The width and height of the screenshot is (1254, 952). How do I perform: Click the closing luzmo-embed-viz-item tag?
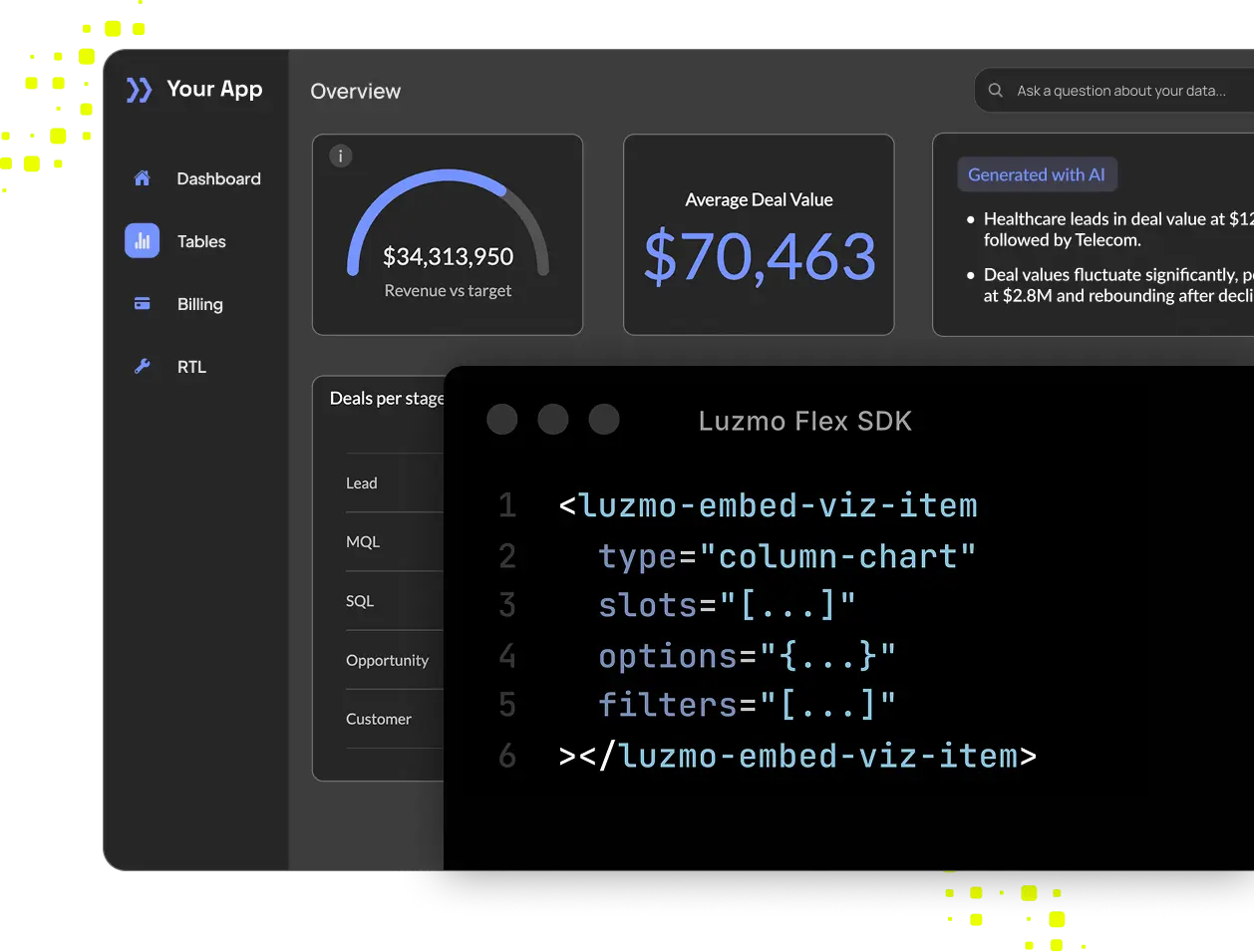click(797, 756)
